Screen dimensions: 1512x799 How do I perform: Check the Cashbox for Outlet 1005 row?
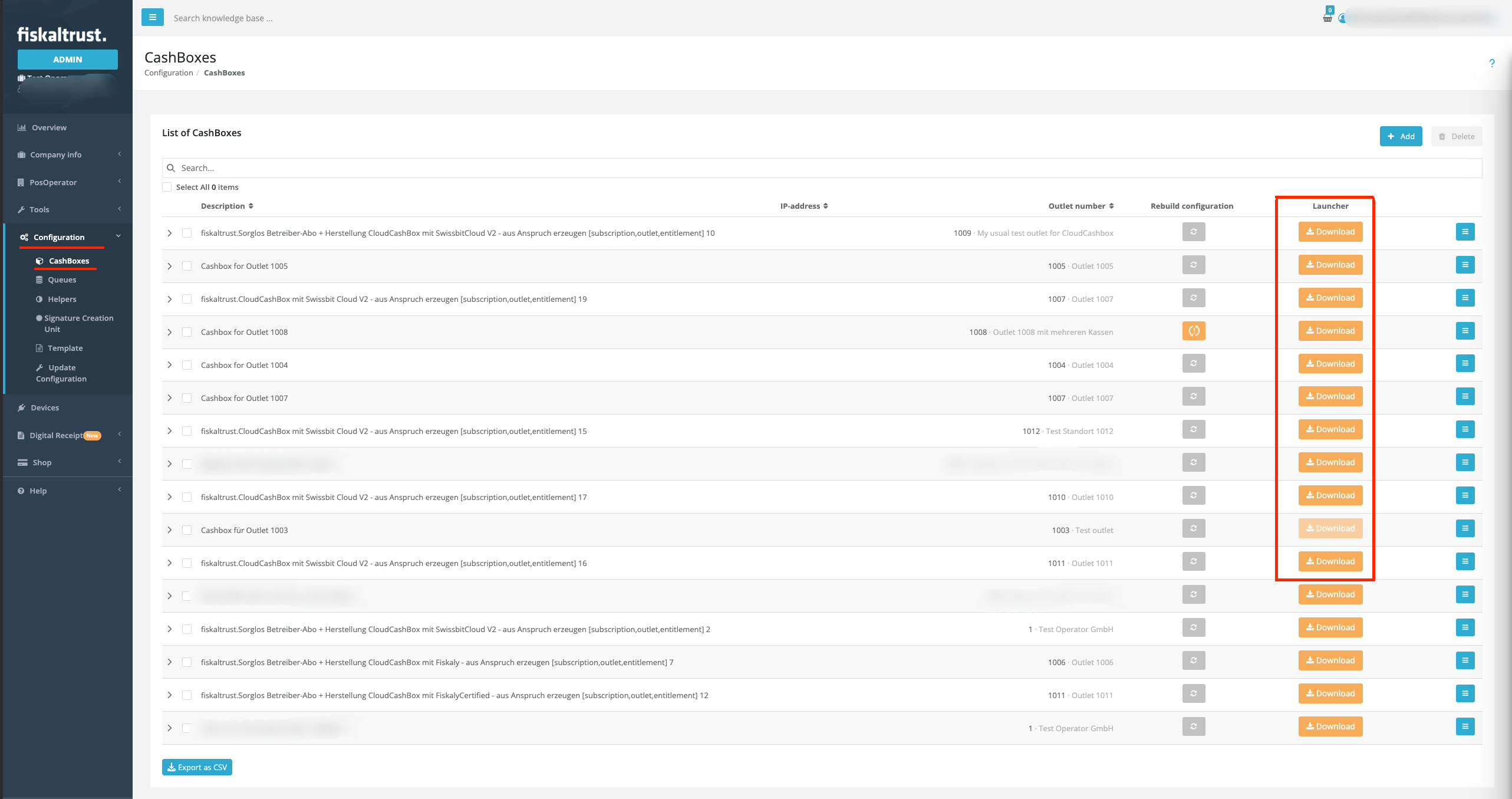(x=187, y=266)
